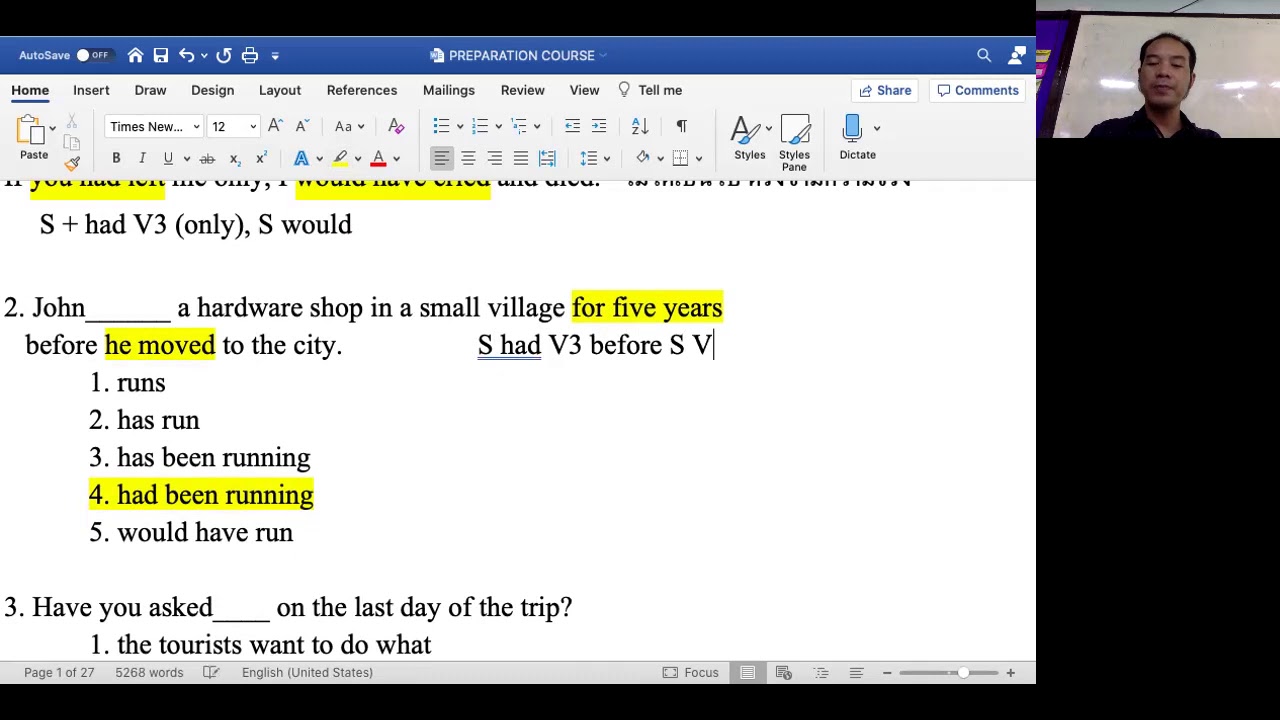Click the Tell me search box
The width and height of the screenshot is (1280, 720).
[x=650, y=90]
